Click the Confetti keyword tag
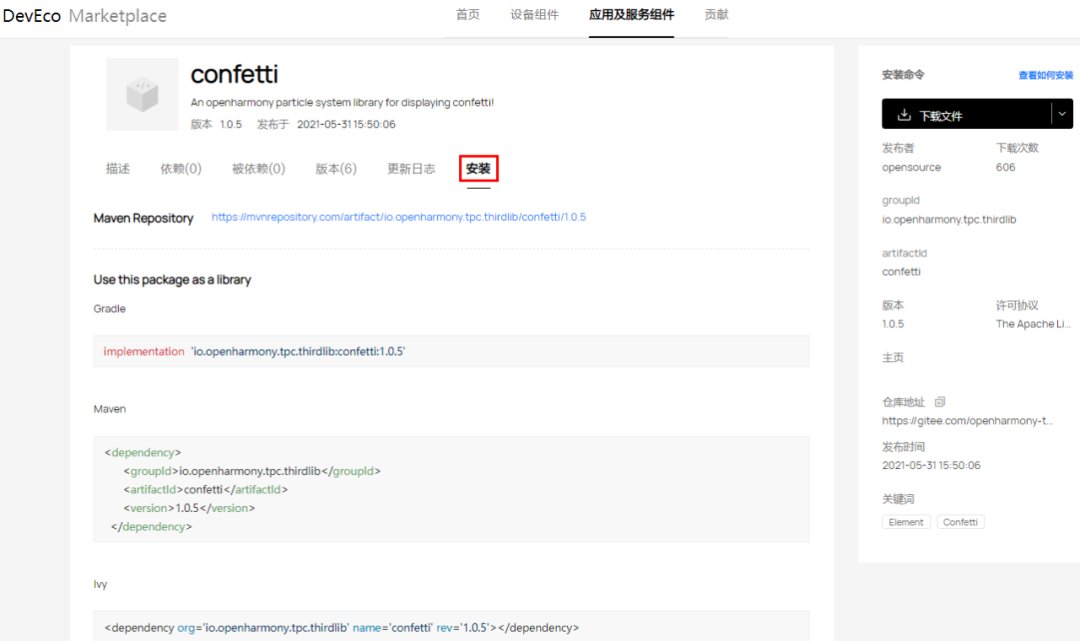Screen dimensions: 1080x641 click(960, 522)
